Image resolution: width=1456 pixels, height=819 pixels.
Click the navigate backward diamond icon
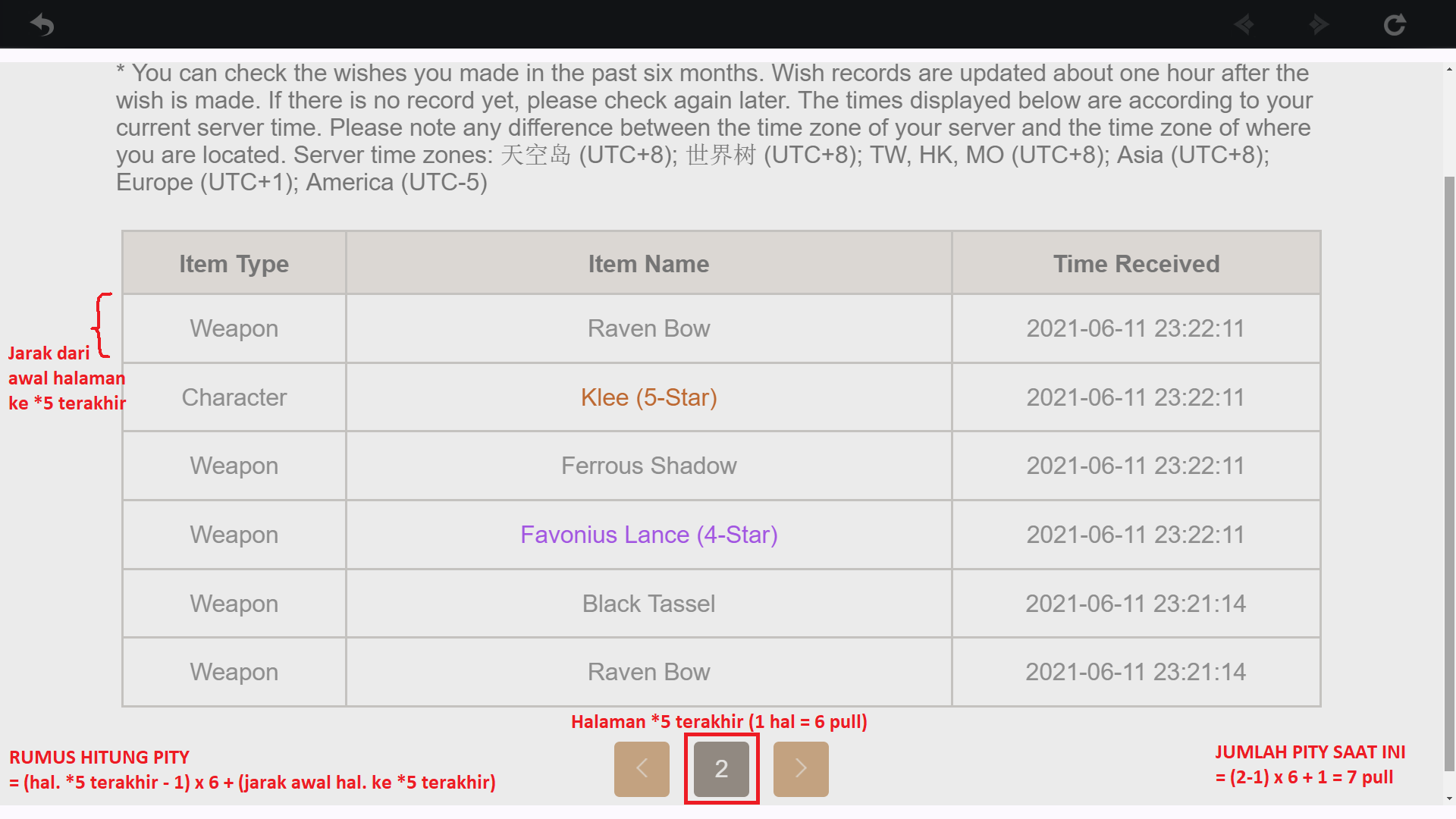1244,25
